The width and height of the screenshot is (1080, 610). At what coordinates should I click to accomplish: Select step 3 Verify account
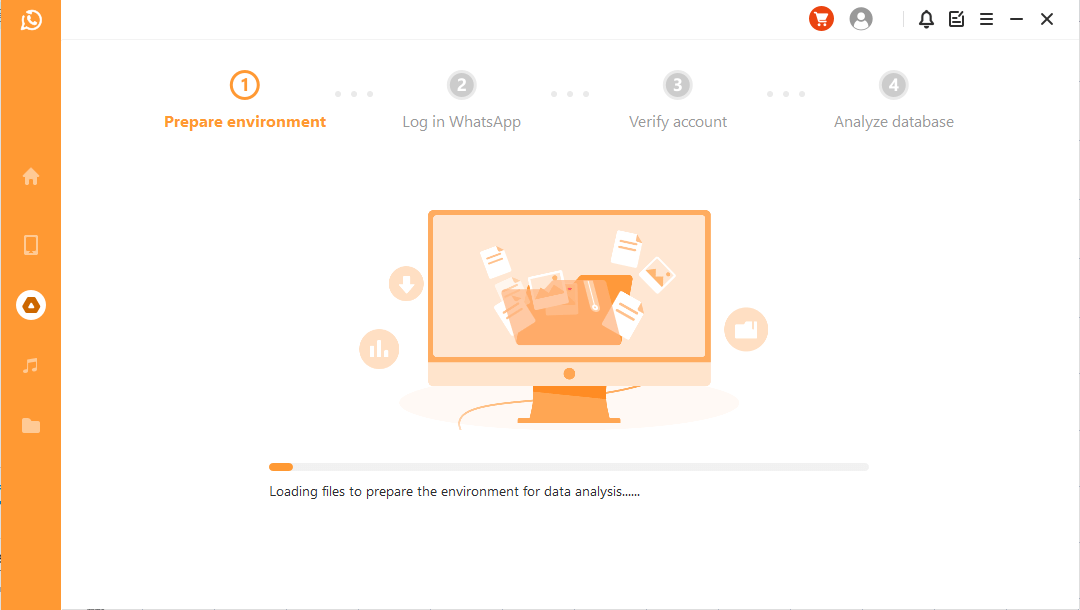[678, 101]
